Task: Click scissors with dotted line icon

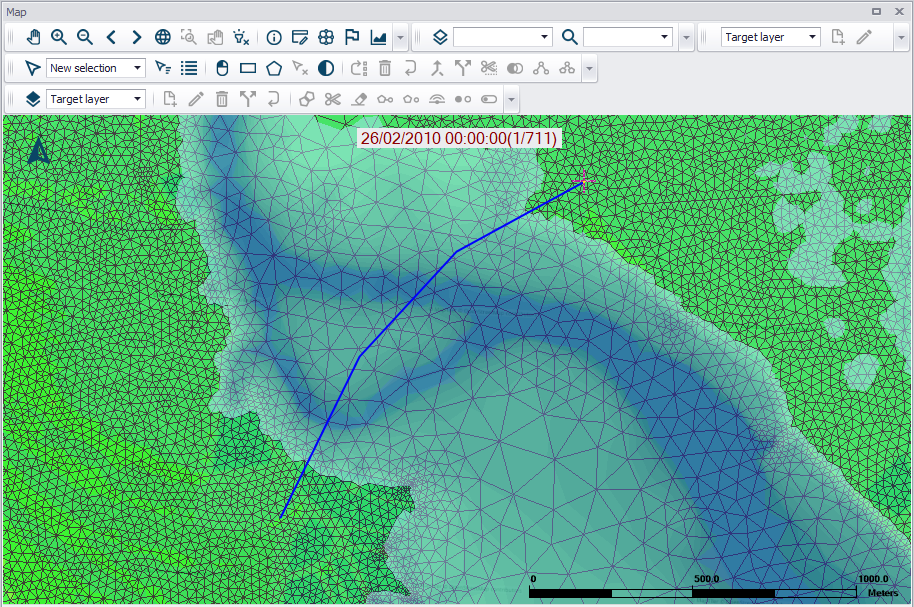Action: point(489,68)
